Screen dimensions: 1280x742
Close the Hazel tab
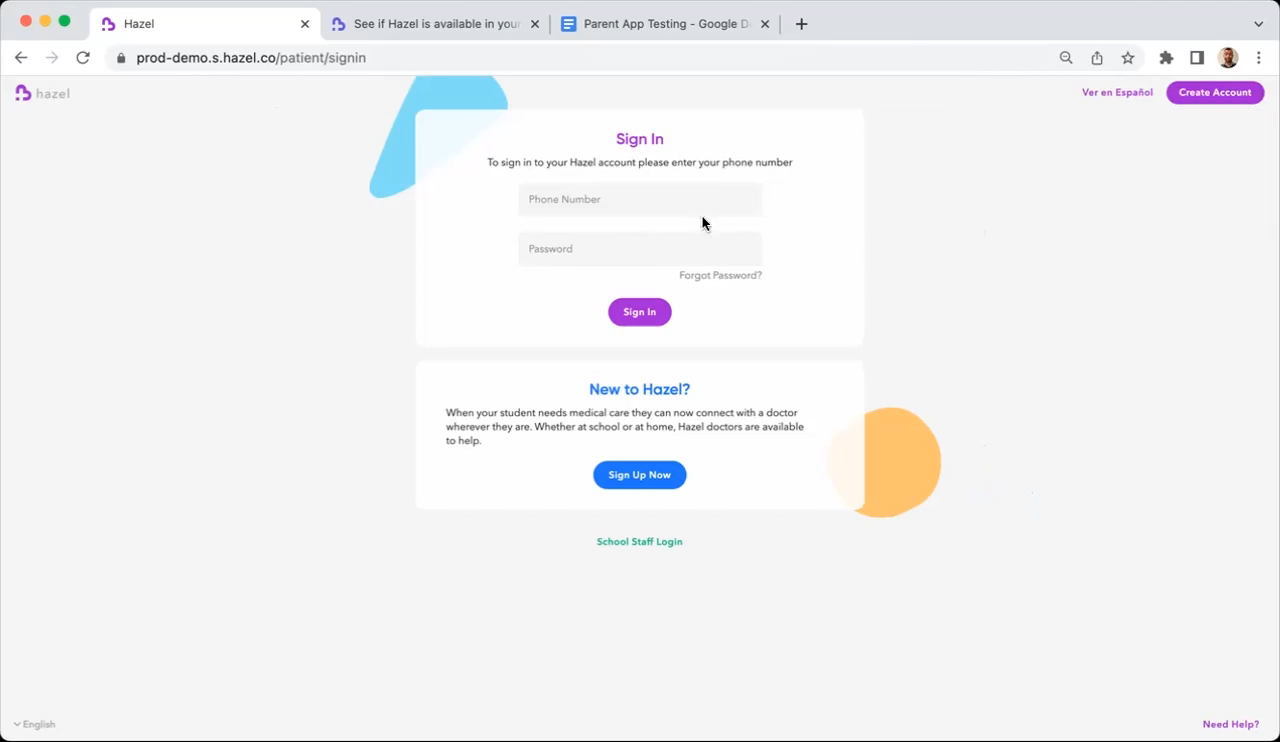pos(305,24)
